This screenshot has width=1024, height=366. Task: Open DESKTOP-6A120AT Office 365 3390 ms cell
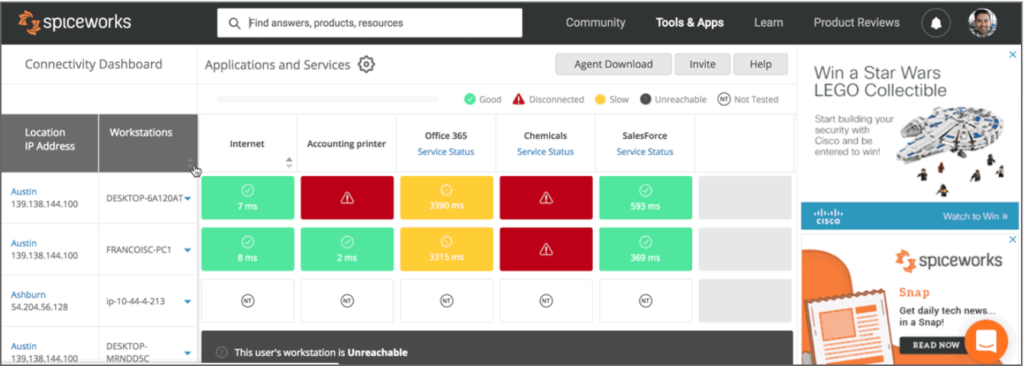coord(447,197)
